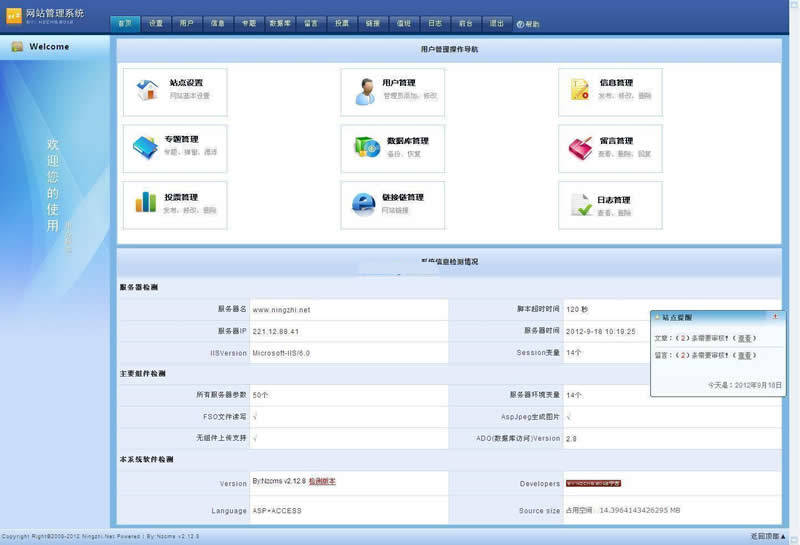Click the house icon for 站点设置
Image resolution: width=800 pixels, height=545 pixels.
coord(147,90)
